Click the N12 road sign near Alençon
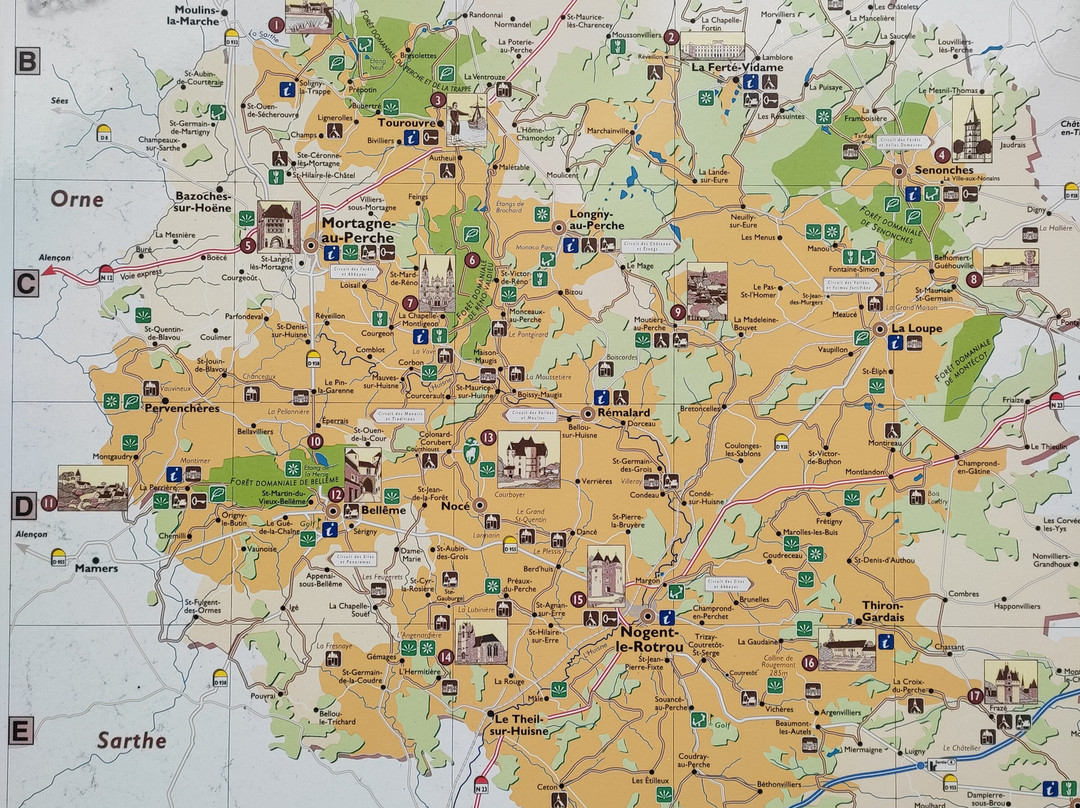Screen dimensions: 1080x808 tap(106, 270)
